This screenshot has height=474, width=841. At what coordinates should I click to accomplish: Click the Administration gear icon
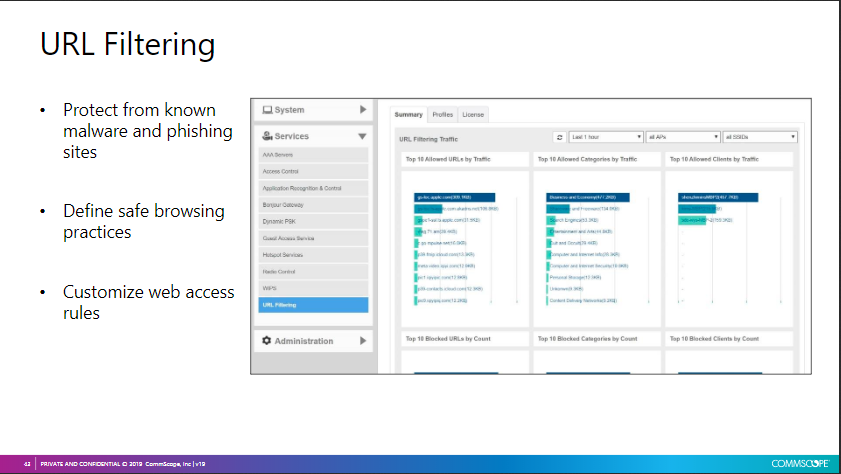[267, 341]
